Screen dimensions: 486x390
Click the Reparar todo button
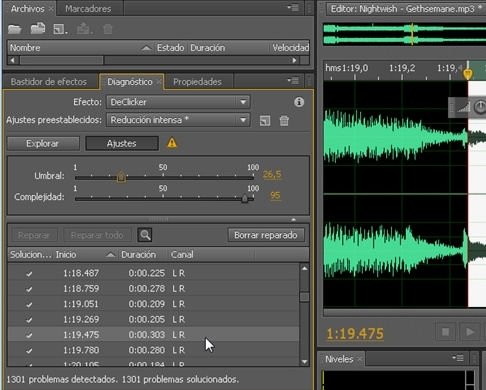coord(97,235)
